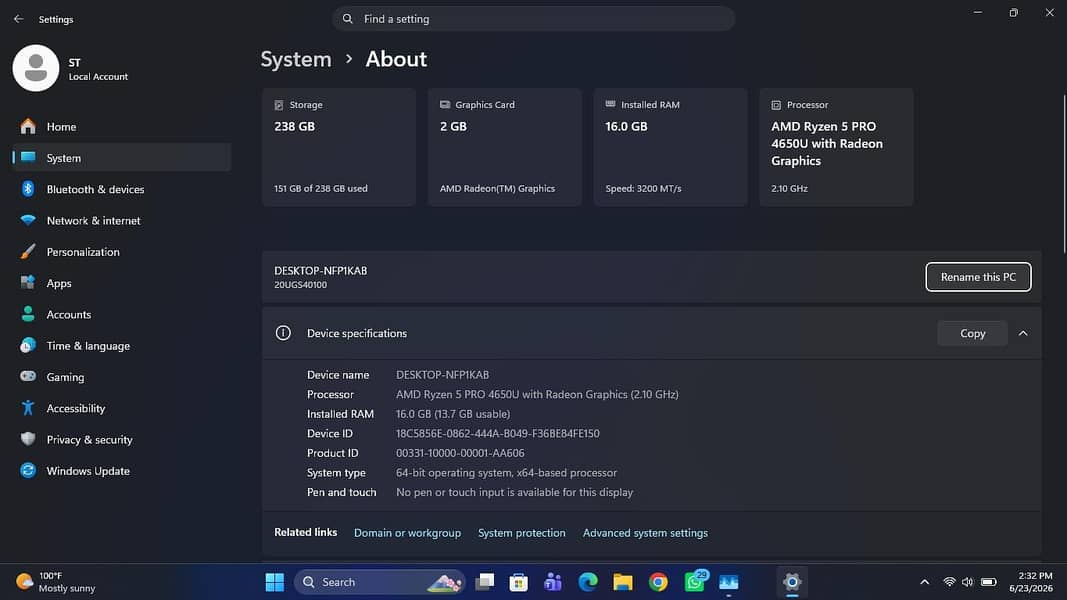Screen dimensions: 1067x600
Task: Open Accessibility settings
Action: 122,408
